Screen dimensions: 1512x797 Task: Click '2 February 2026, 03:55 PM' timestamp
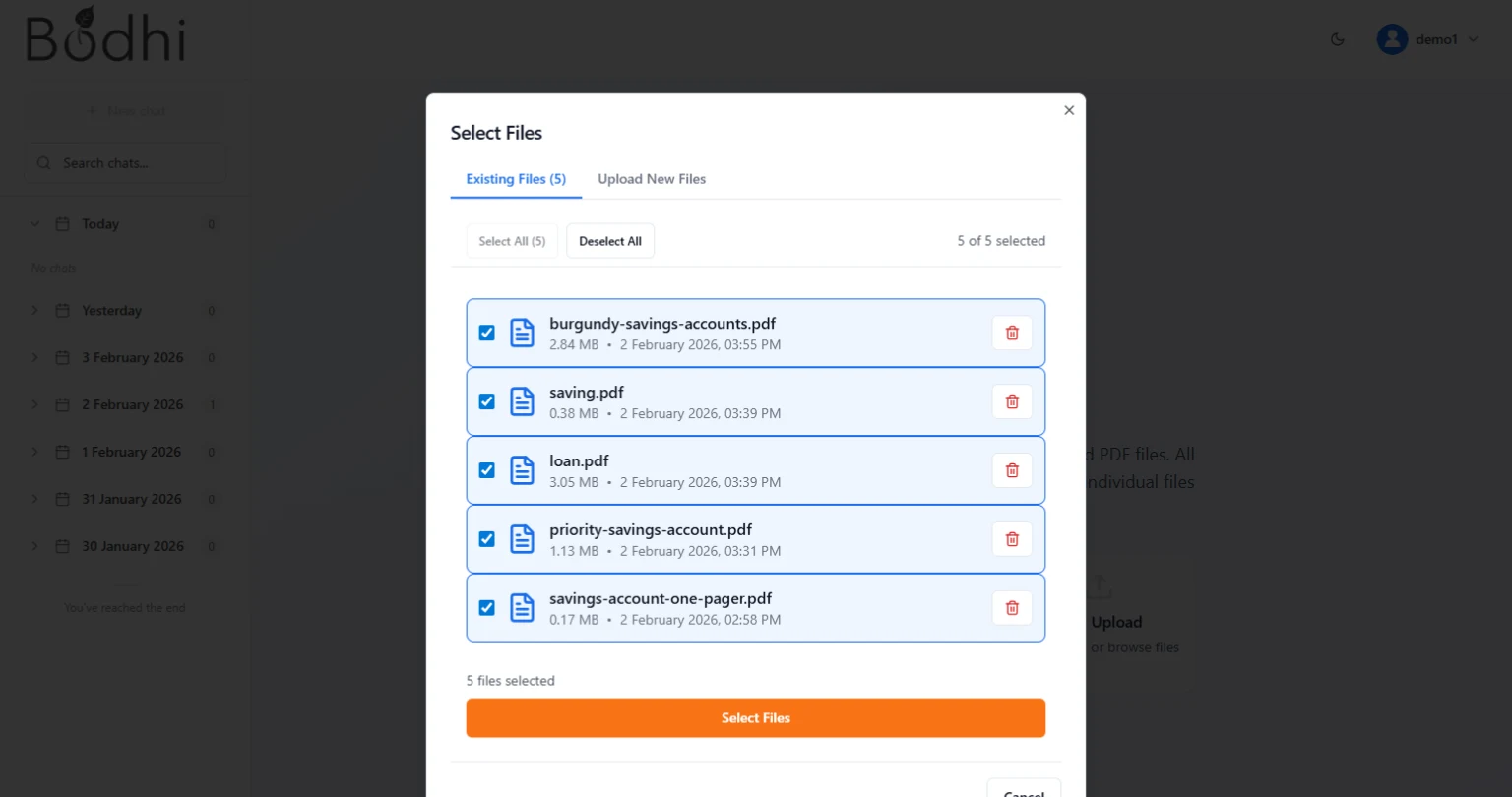pos(701,345)
